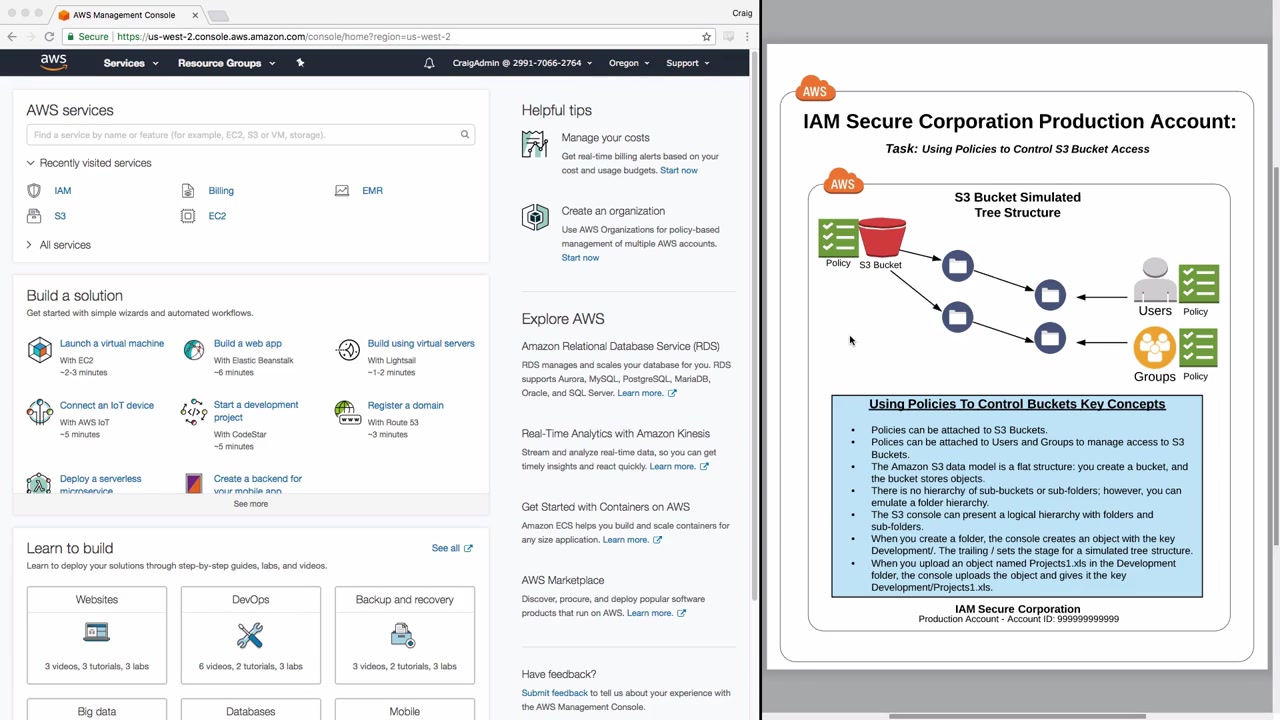Click the diagram window's horizontal scrollbar
The width and height of the screenshot is (1280, 720).
[1017, 716]
